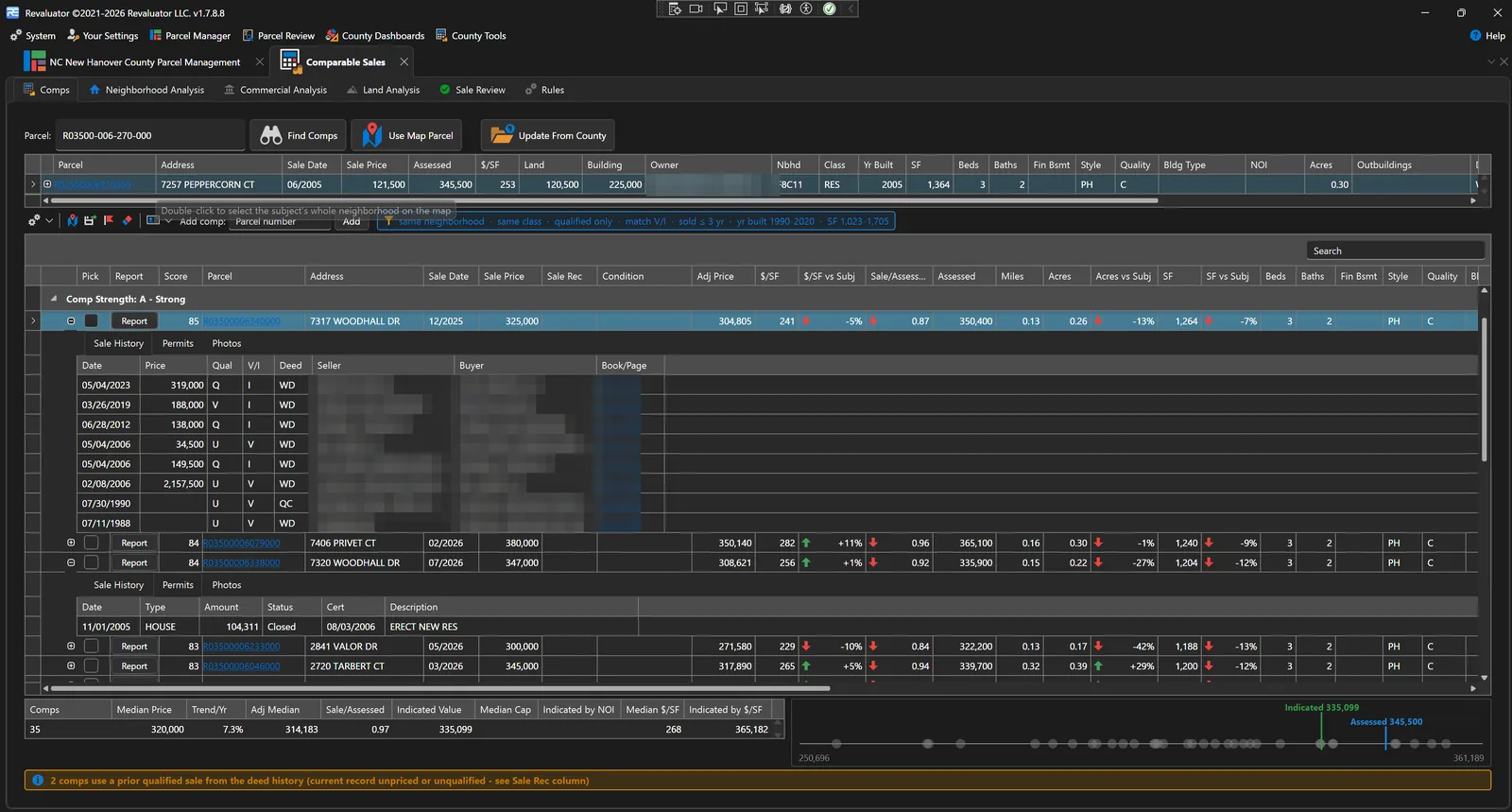The image size is (1512, 812).
Task: Click the green checkmark status icon
Action: (829, 9)
